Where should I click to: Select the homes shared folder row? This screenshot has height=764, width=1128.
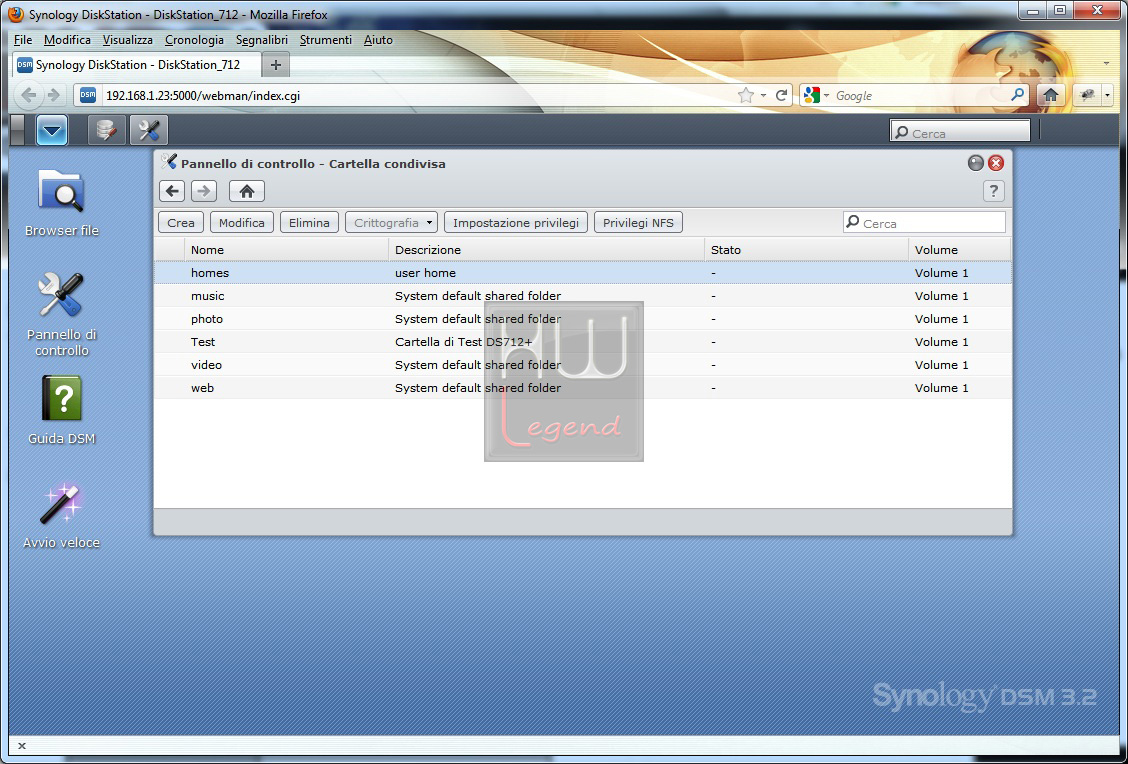click(583, 273)
